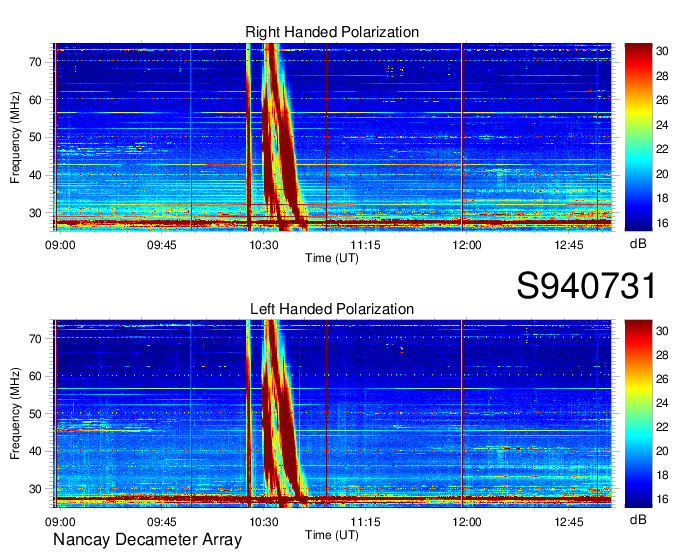The height and width of the screenshot is (552, 680).
Task: Click the top plot 'Frequency (MHz)' axis label
Action: [15, 137]
